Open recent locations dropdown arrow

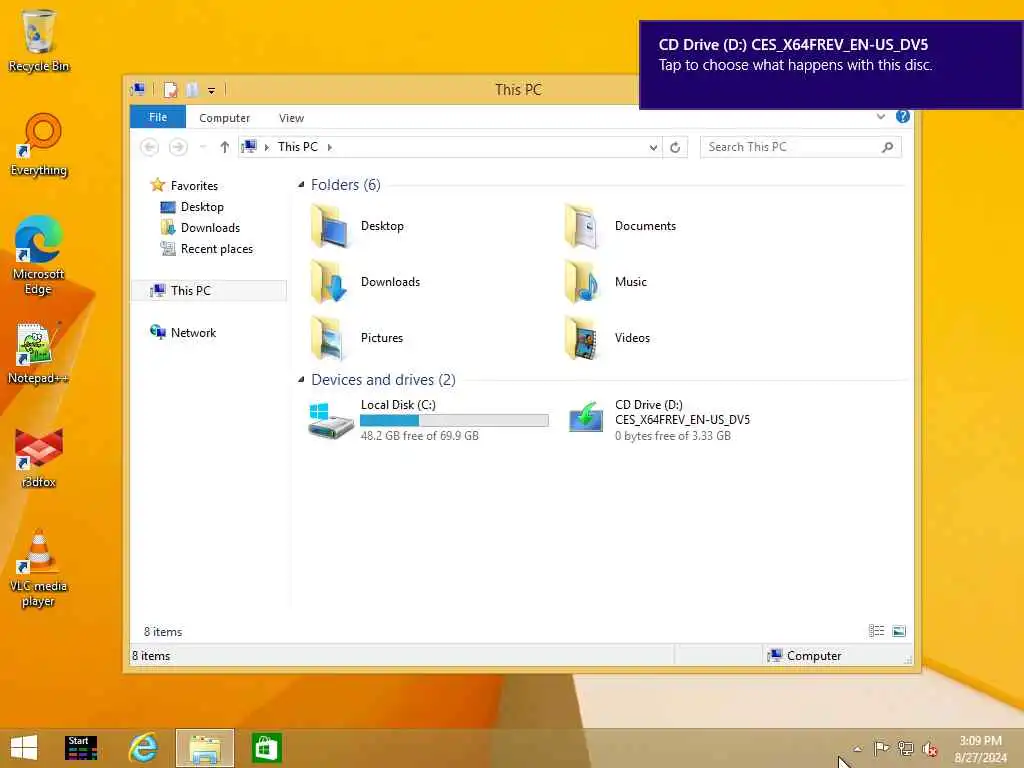[203, 147]
